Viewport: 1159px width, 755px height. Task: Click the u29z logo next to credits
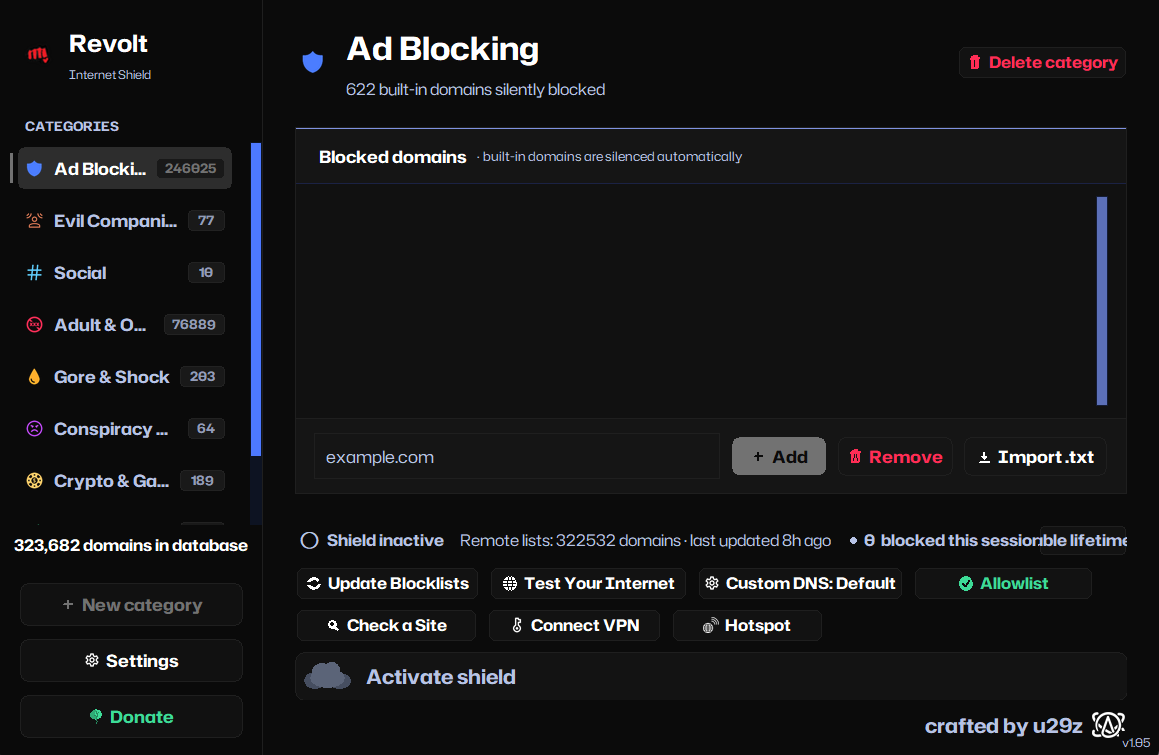(1108, 725)
